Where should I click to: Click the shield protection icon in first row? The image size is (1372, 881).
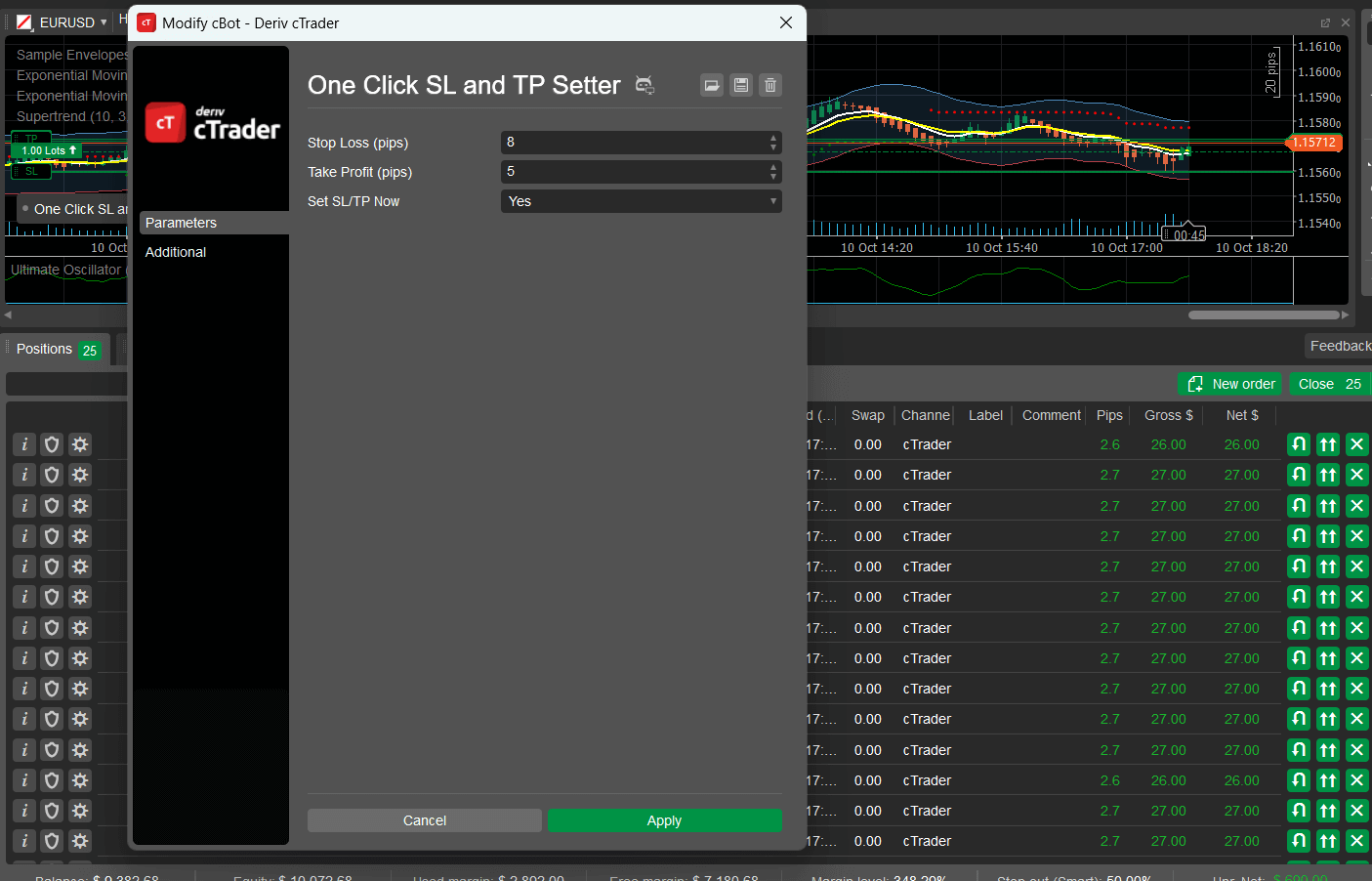click(52, 444)
